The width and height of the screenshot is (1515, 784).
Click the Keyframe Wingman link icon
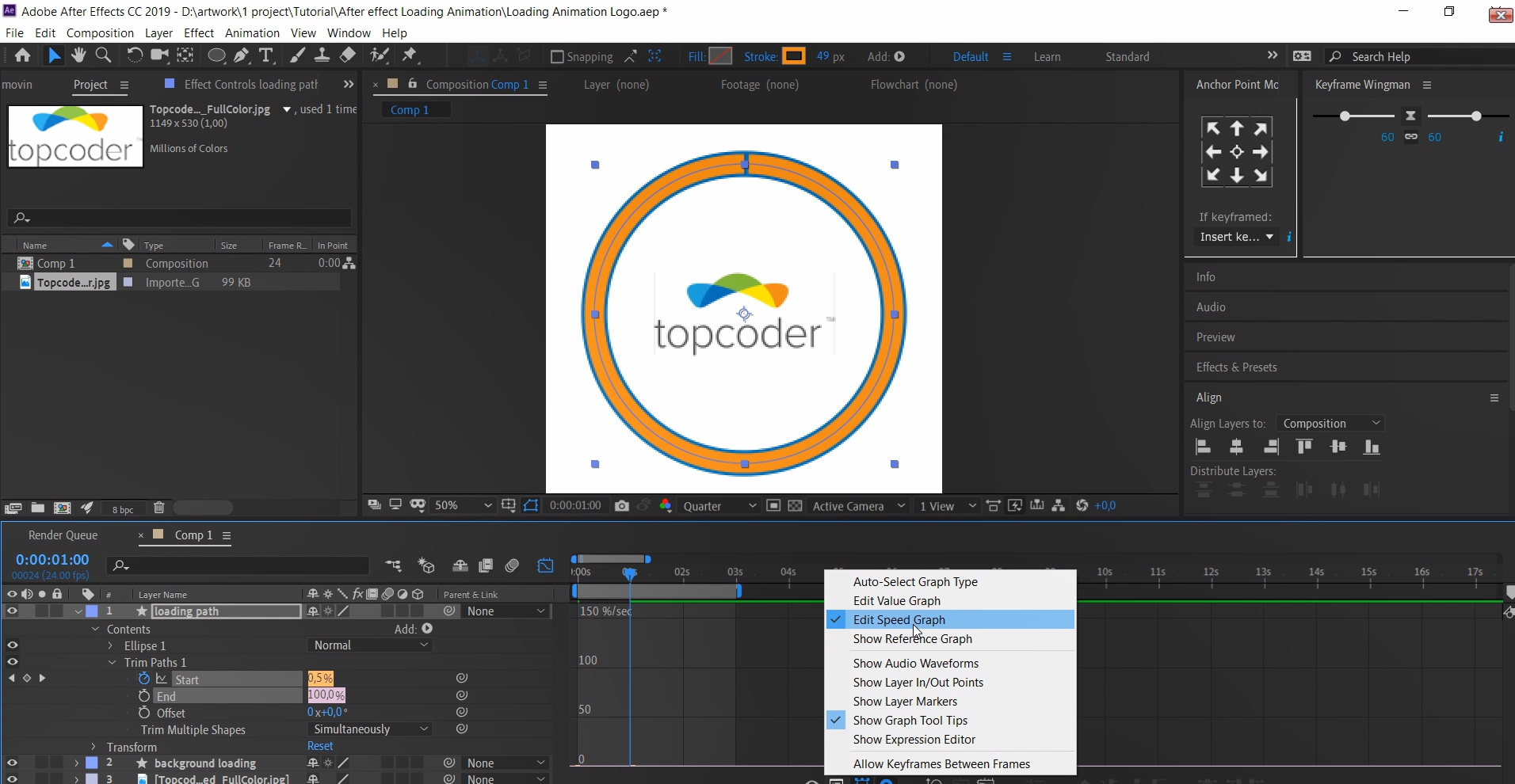coord(1411,137)
